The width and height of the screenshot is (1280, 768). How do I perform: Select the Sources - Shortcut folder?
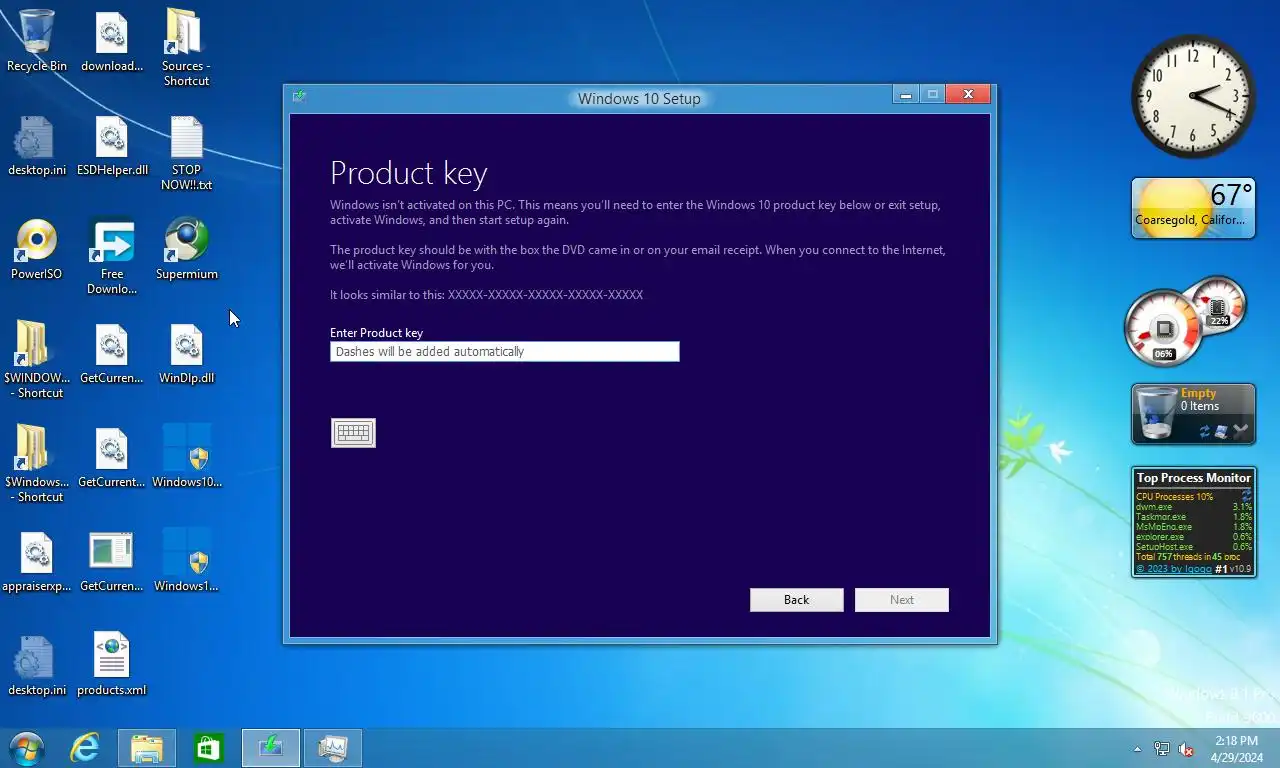186,47
